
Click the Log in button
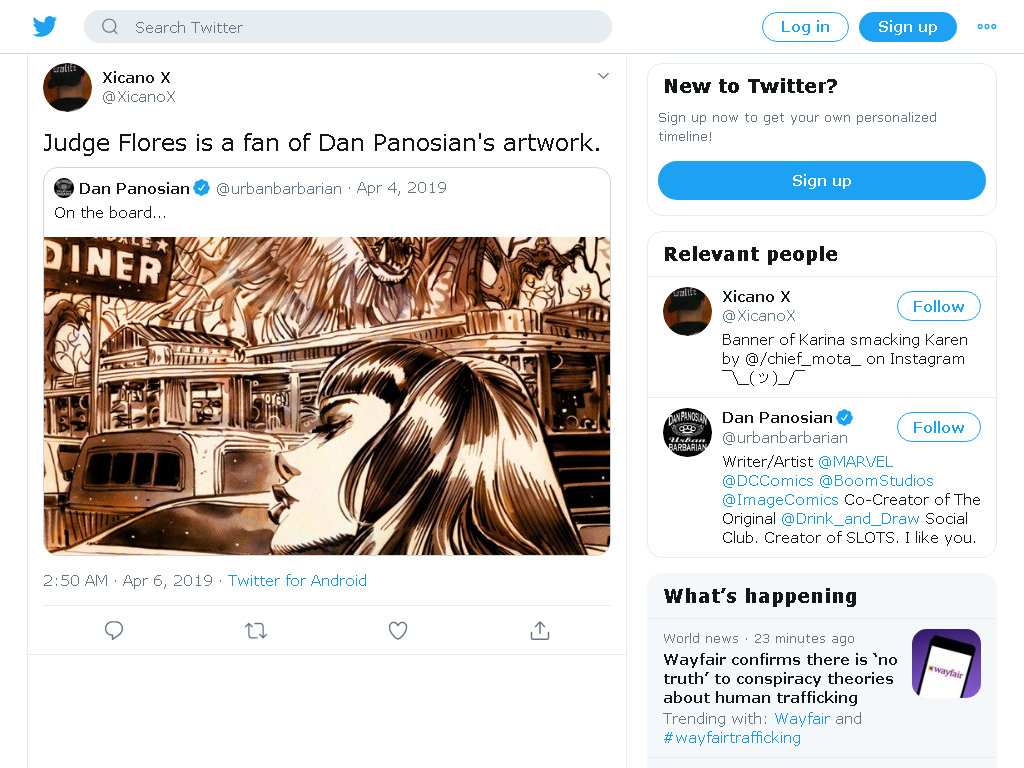(x=805, y=27)
